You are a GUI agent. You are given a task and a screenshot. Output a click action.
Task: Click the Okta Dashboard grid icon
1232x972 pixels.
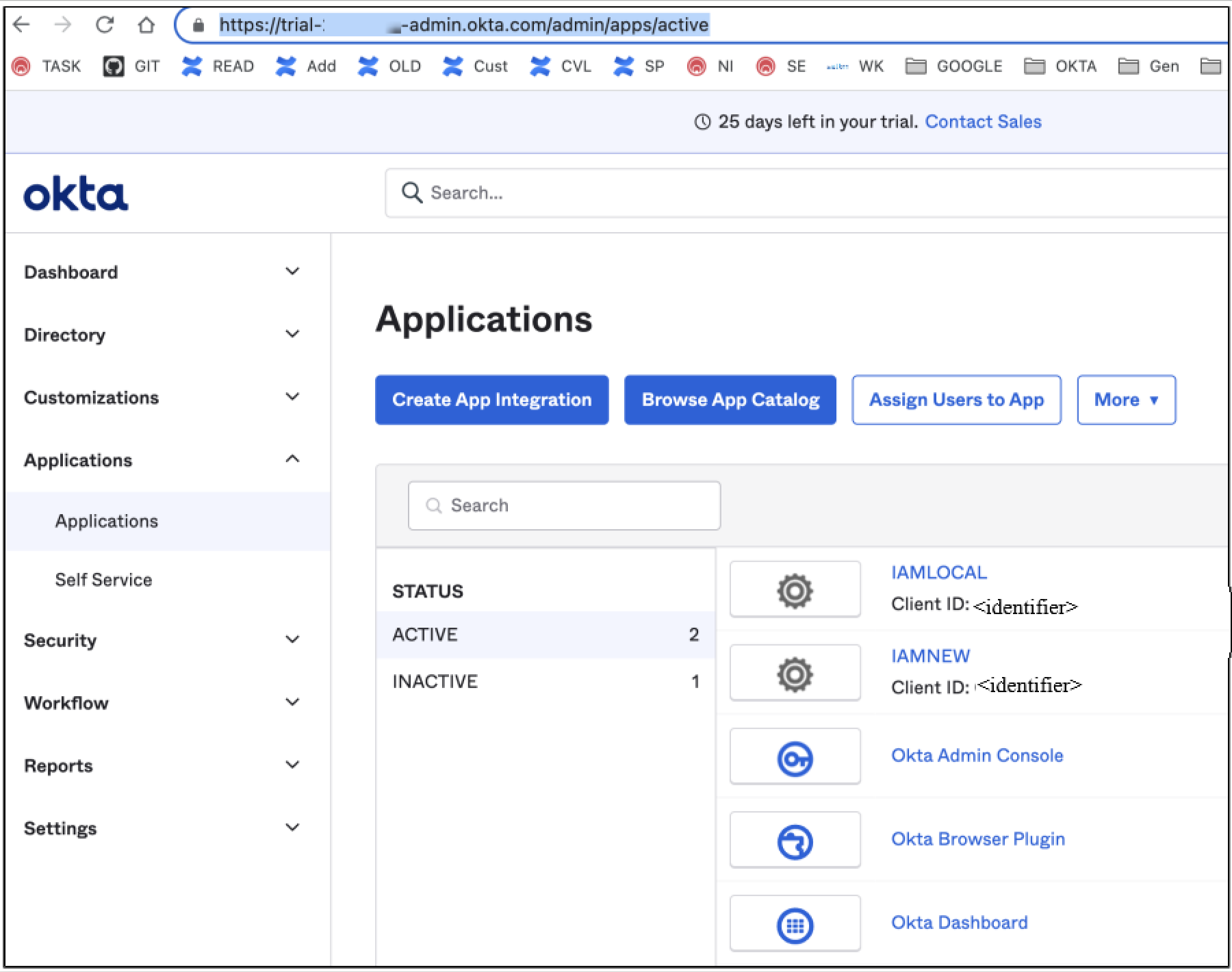[795, 924]
